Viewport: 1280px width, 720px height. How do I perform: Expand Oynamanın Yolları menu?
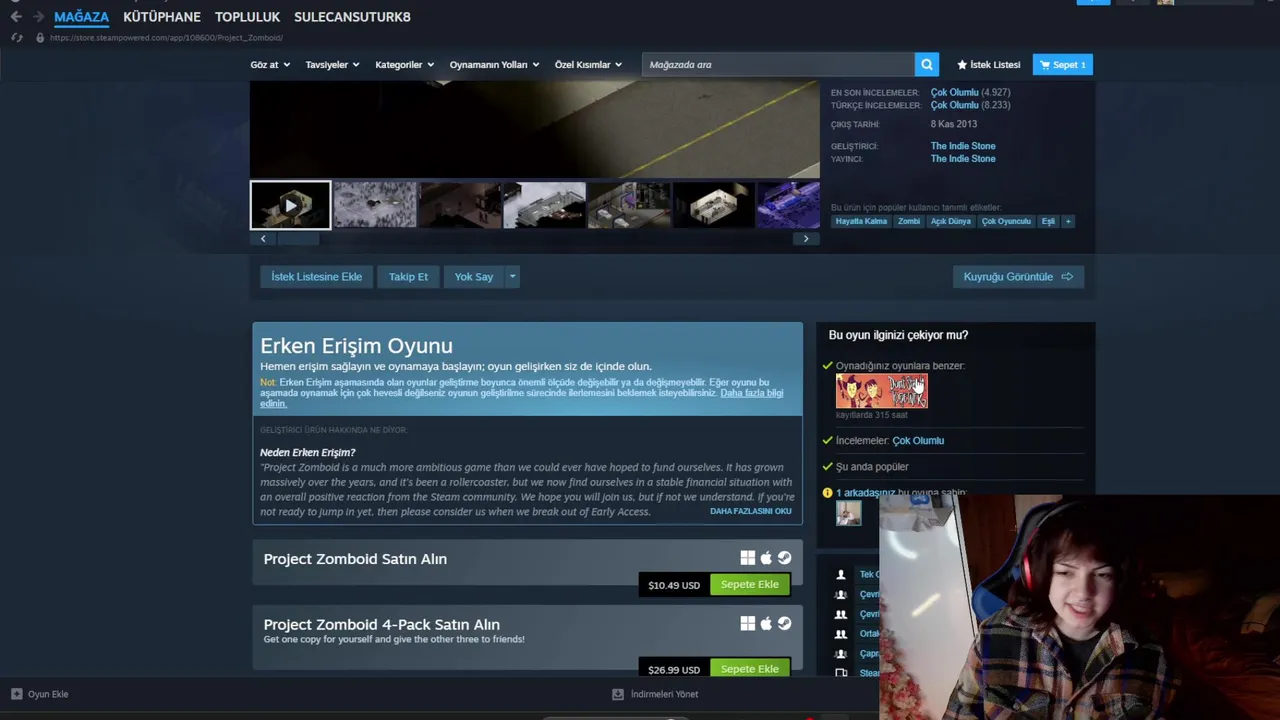(494, 65)
